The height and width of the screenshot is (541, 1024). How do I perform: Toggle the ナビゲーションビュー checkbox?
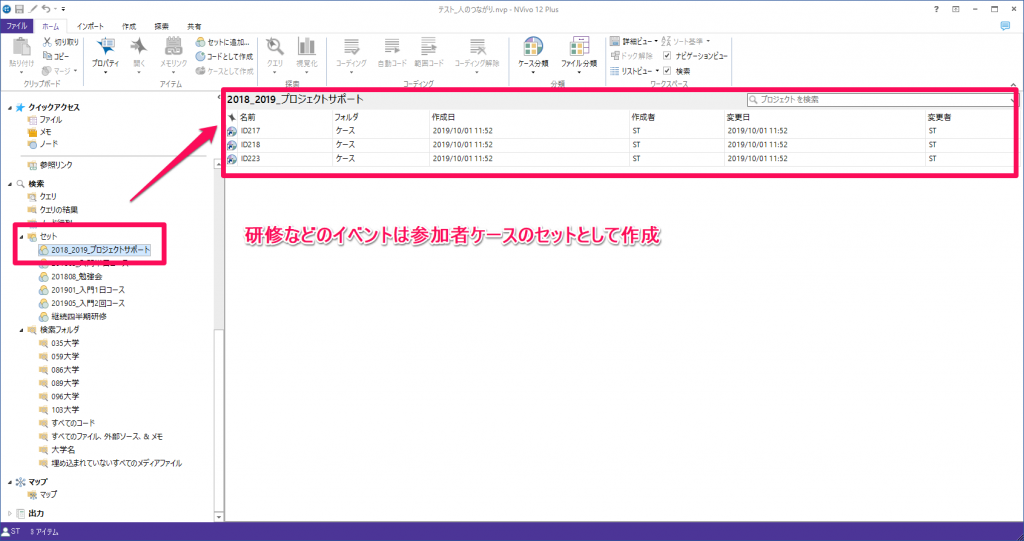coord(667,56)
